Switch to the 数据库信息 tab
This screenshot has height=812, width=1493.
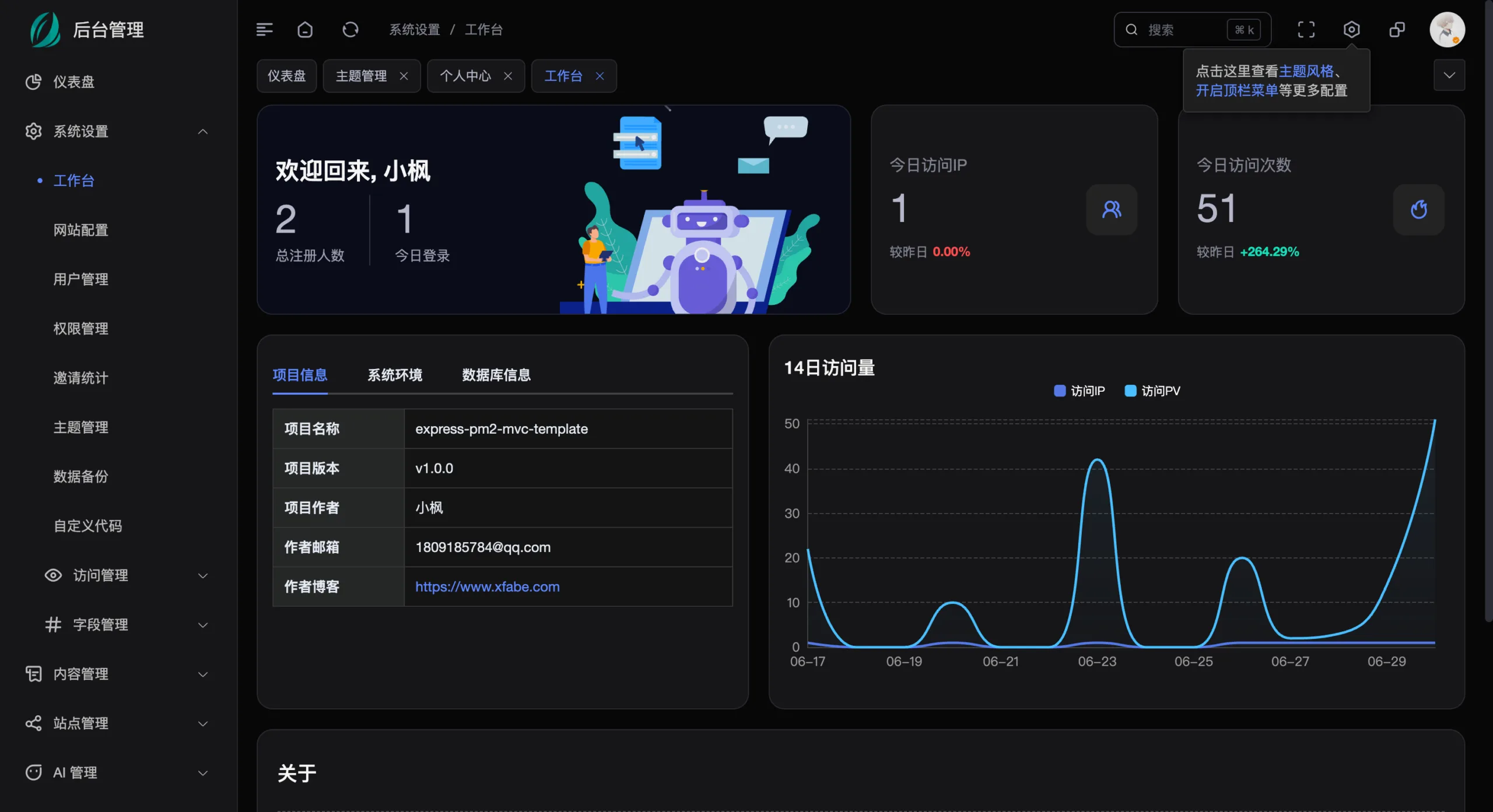pyautogui.click(x=496, y=375)
